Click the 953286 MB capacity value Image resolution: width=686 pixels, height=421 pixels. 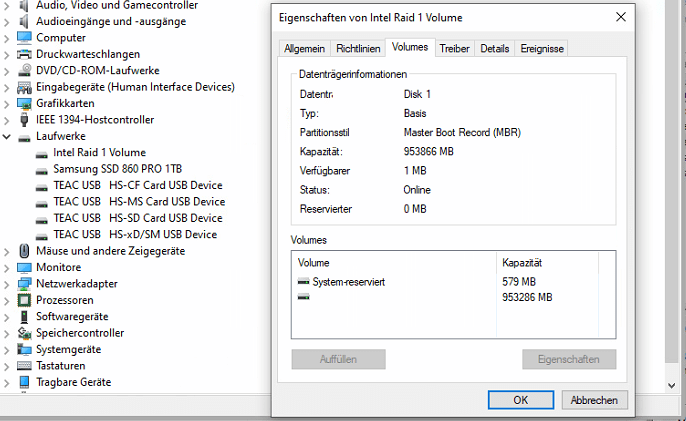click(527, 297)
